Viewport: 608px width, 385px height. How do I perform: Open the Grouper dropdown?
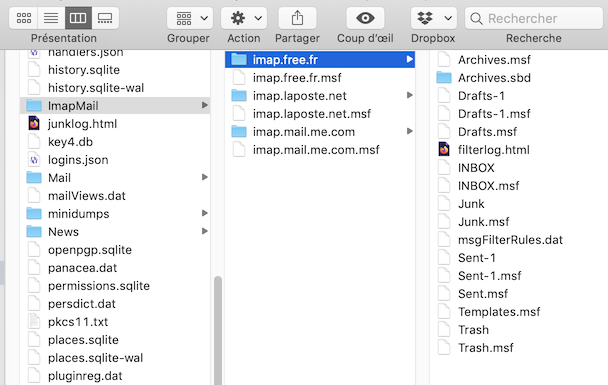190,18
